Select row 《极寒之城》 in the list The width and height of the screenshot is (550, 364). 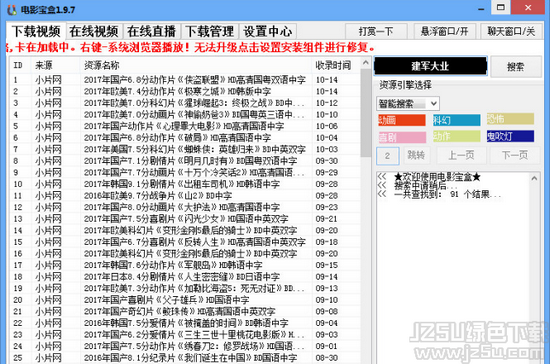(185, 92)
